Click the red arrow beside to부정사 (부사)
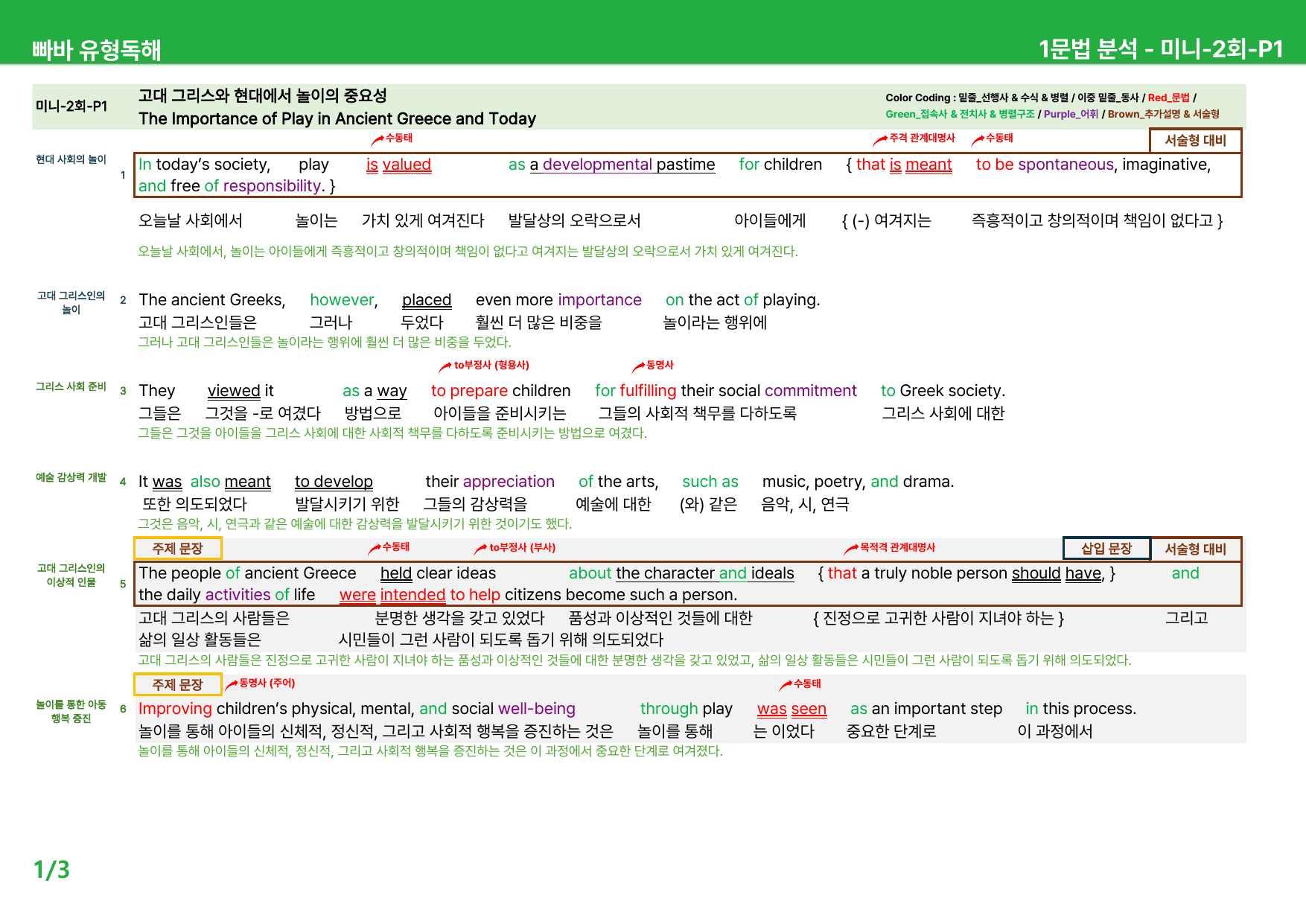Image resolution: width=1306 pixels, height=924 pixels. (x=481, y=549)
